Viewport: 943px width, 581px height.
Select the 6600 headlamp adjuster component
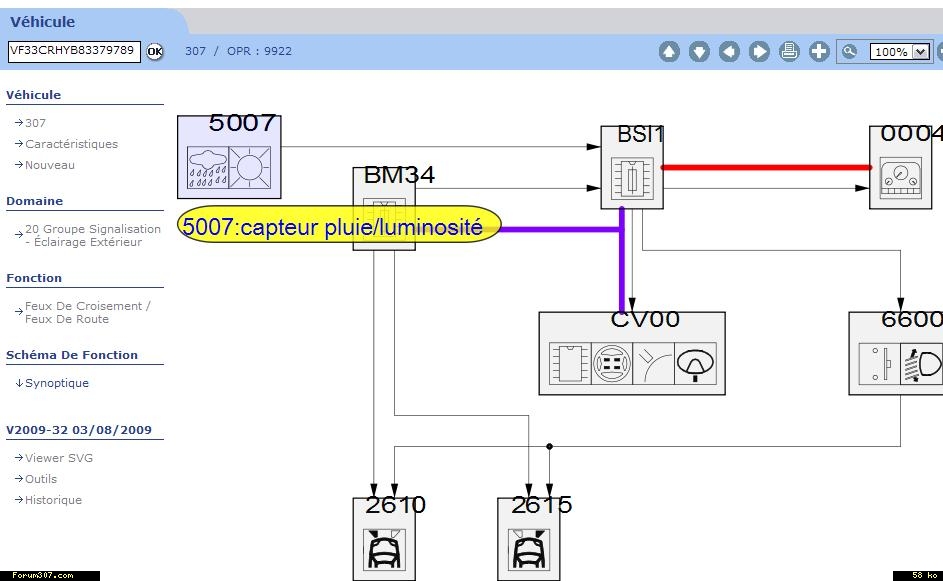pyautogui.click(x=895, y=353)
